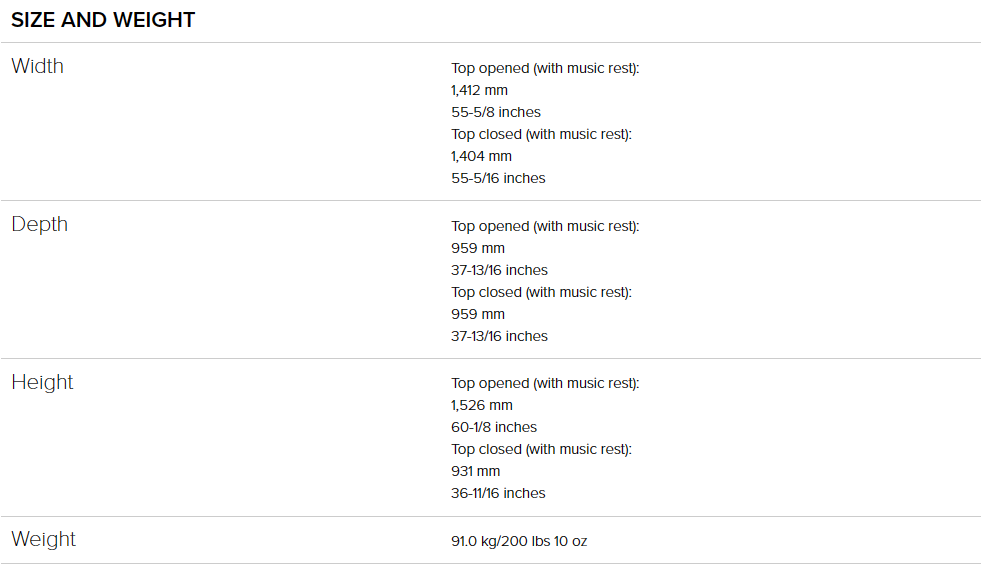
Task: Click the 1,412 mm width value
Action: point(479,90)
